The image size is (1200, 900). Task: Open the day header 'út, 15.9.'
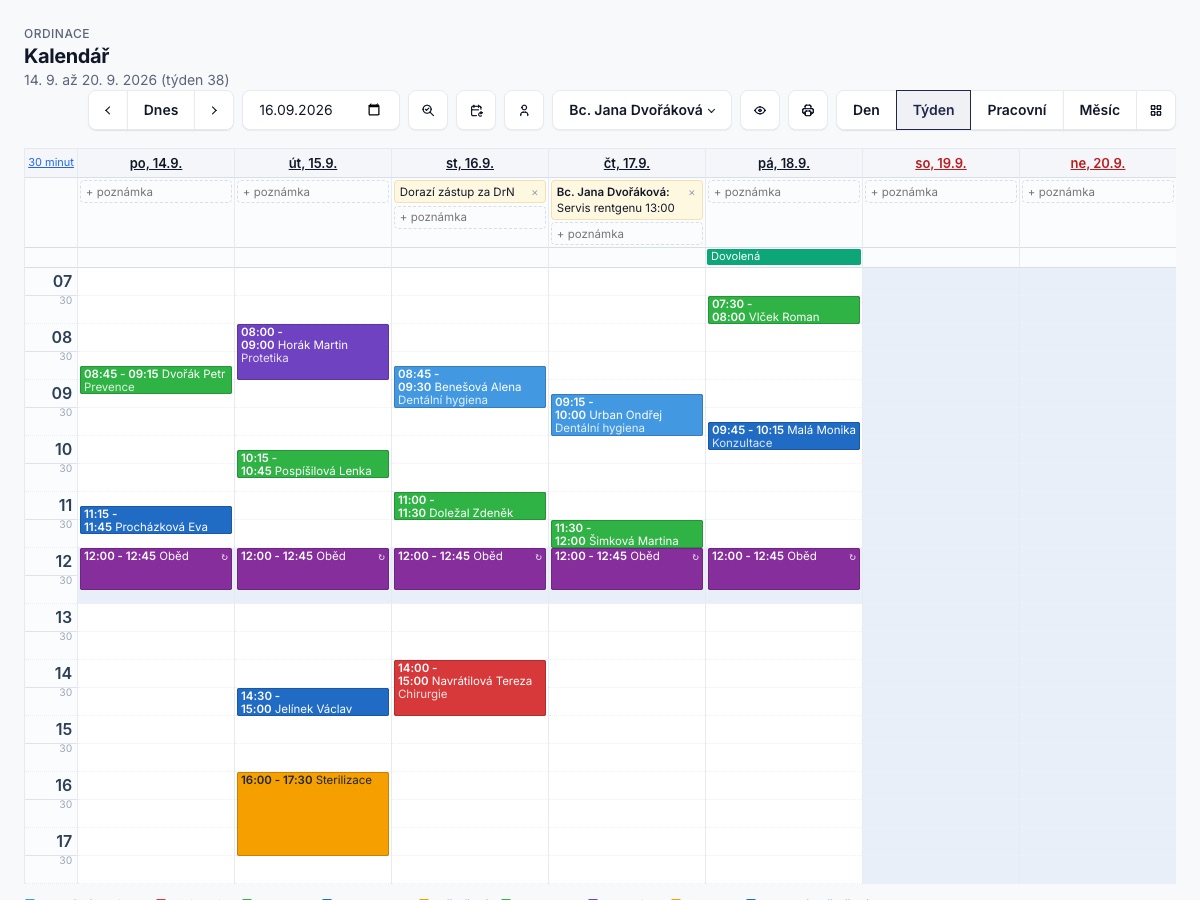point(313,163)
